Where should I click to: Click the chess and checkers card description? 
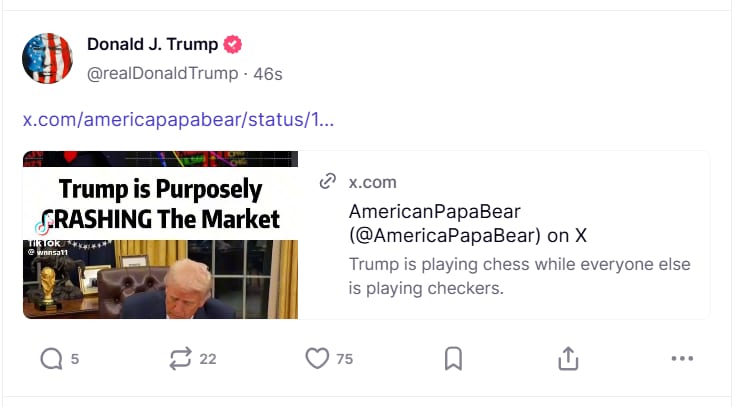(519, 276)
